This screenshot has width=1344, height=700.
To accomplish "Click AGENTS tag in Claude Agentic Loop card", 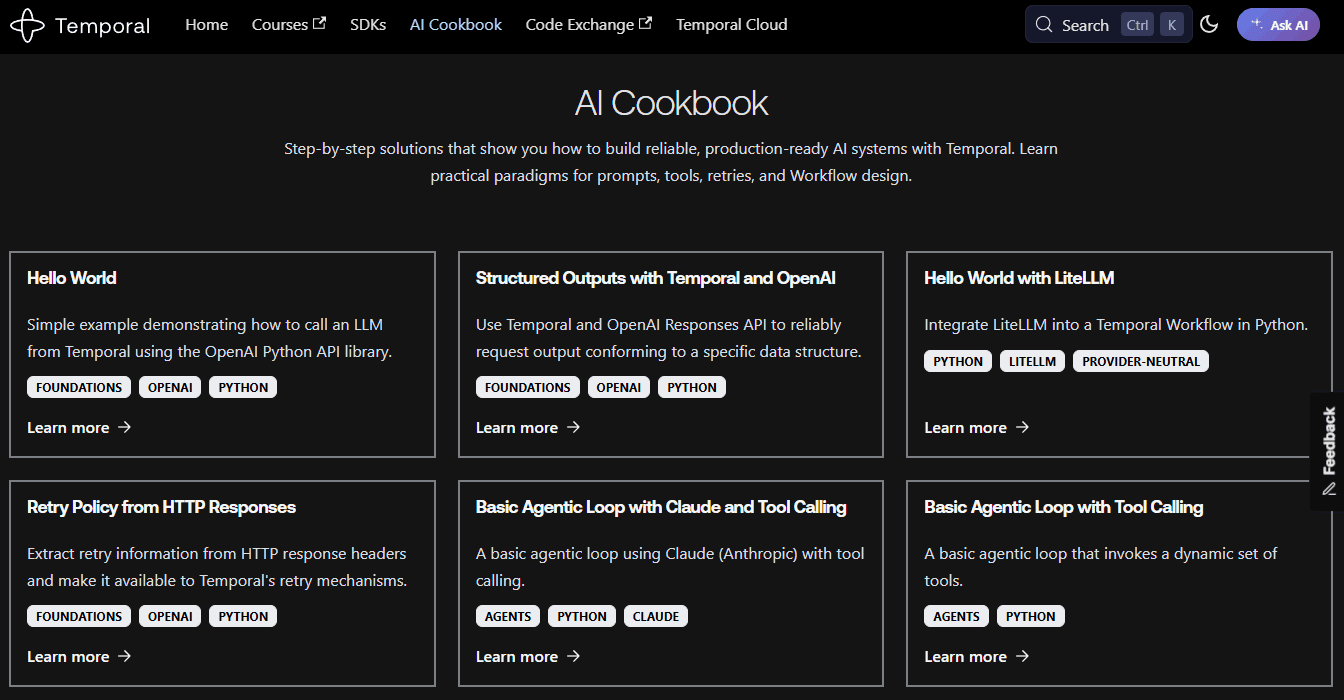I will pos(508,616).
